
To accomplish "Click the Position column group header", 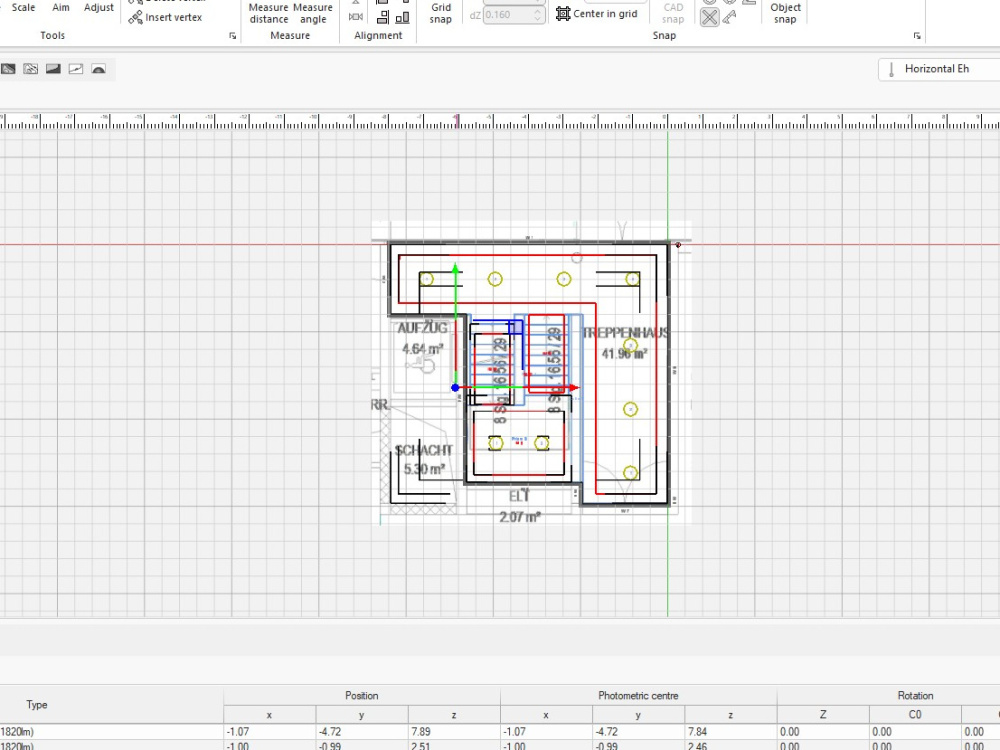I will click(362, 696).
